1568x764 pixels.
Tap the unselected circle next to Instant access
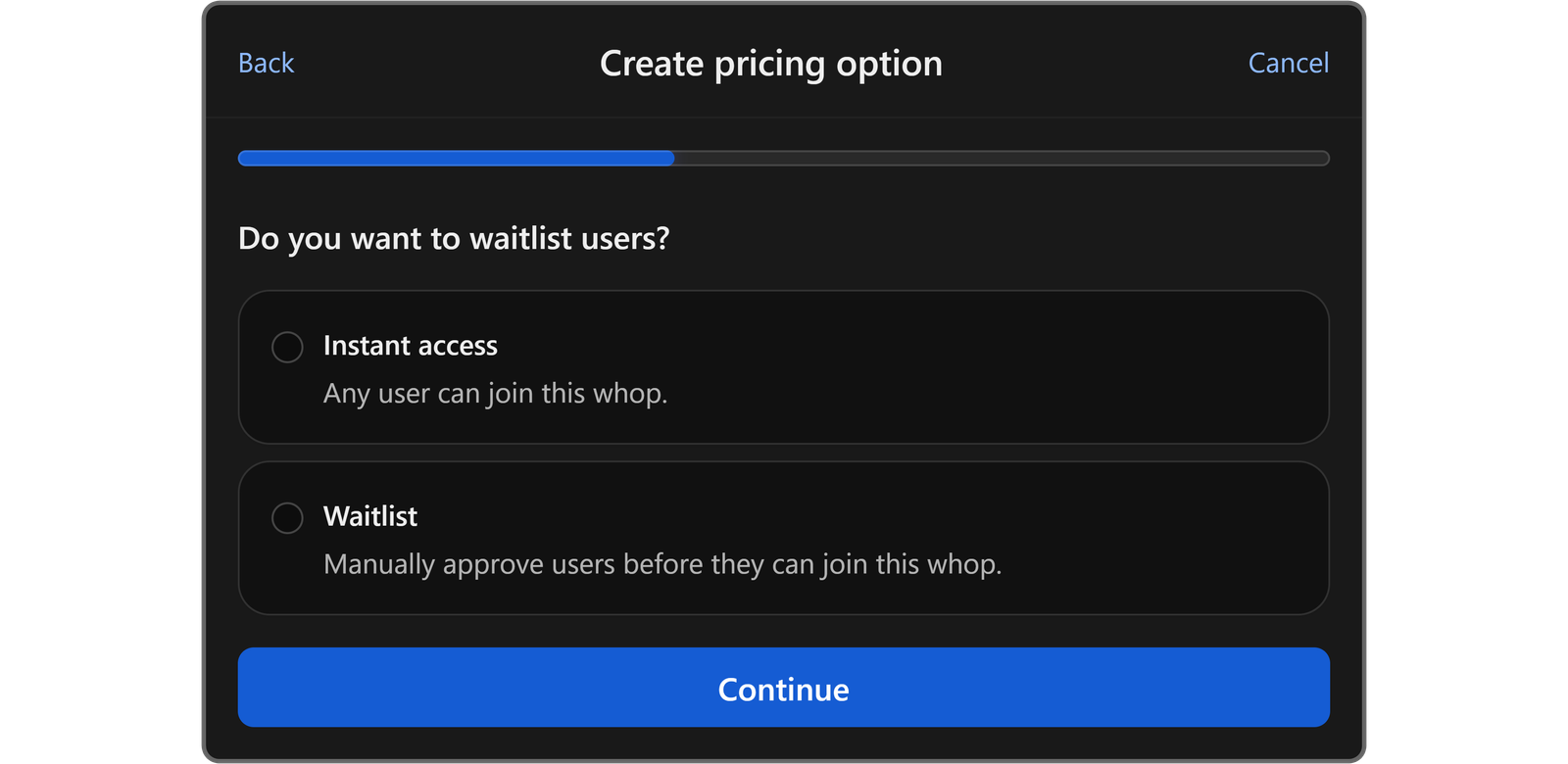click(288, 347)
